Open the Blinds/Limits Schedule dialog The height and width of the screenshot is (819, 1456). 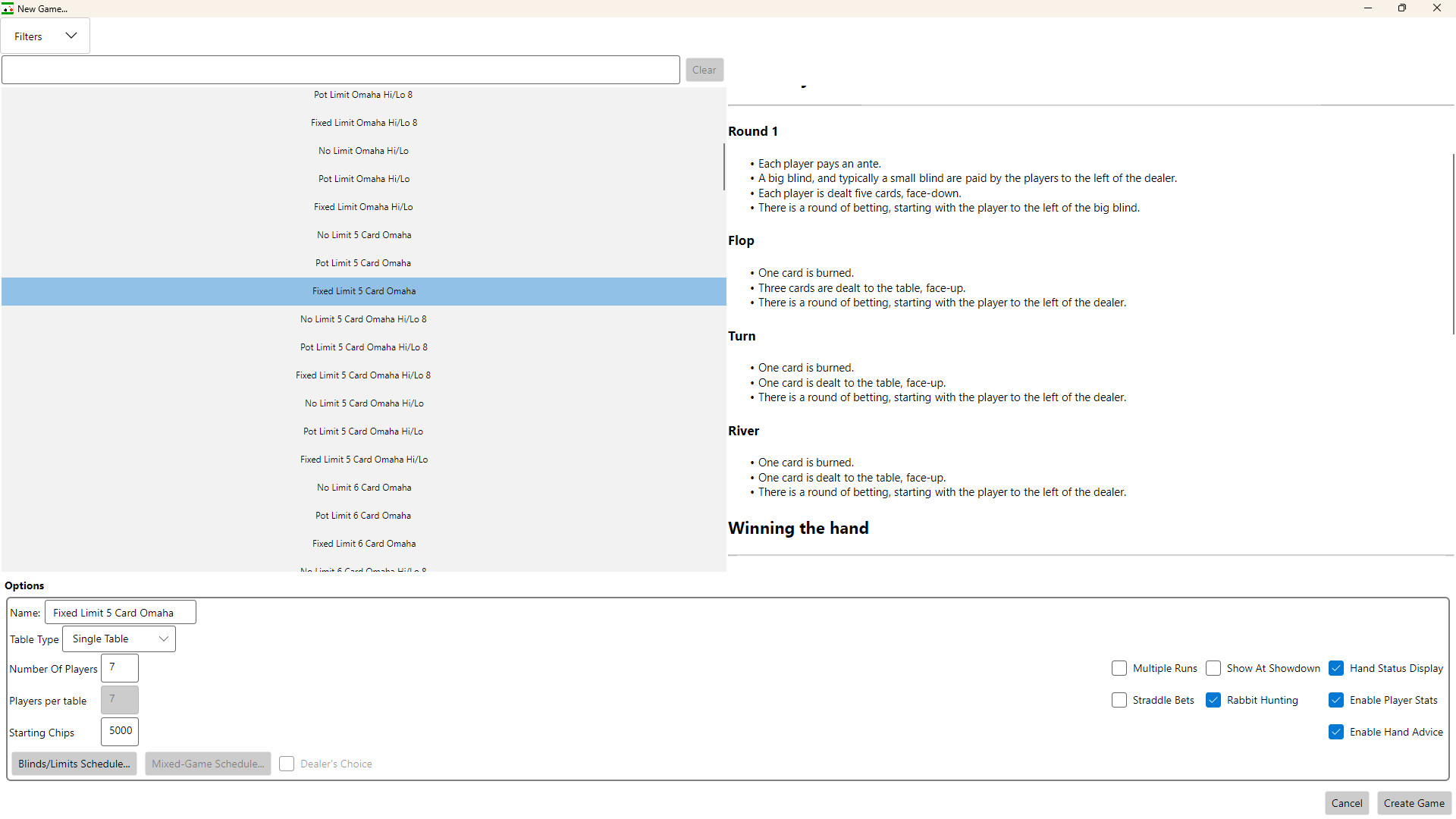click(x=74, y=764)
